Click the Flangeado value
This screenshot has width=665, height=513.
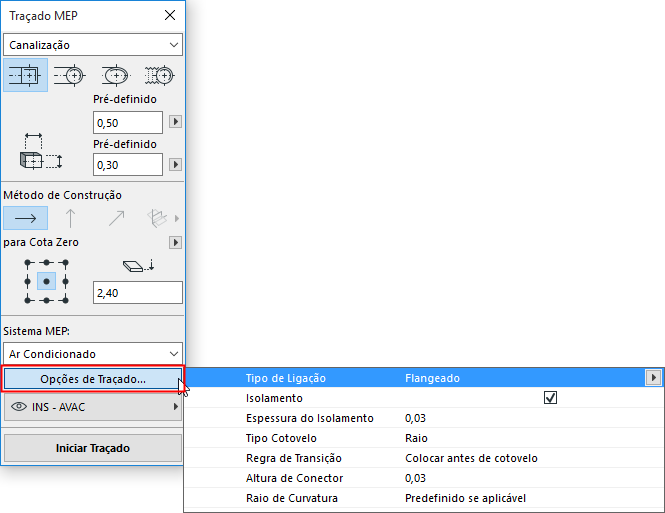(x=432, y=378)
